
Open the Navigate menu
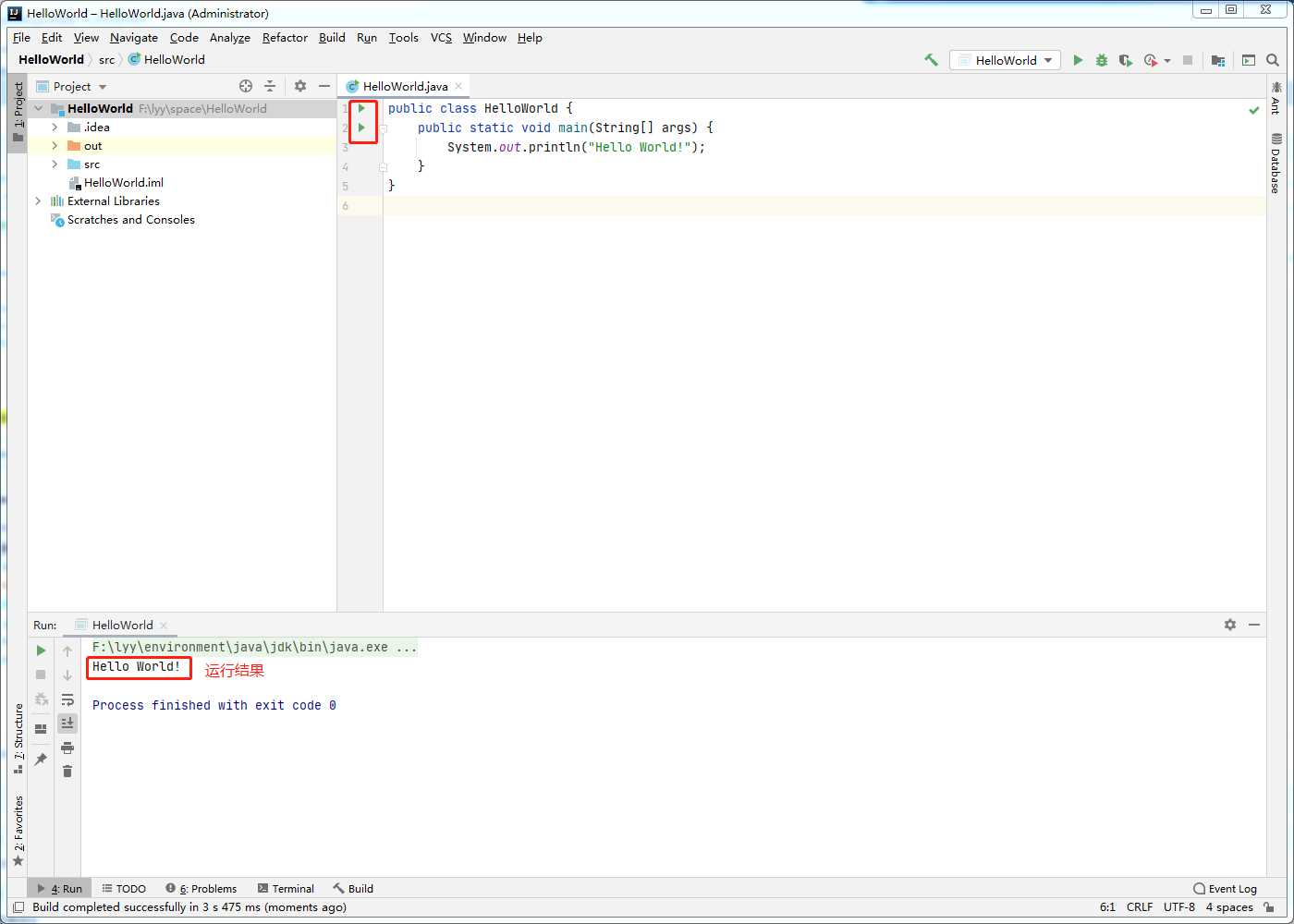(x=134, y=38)
